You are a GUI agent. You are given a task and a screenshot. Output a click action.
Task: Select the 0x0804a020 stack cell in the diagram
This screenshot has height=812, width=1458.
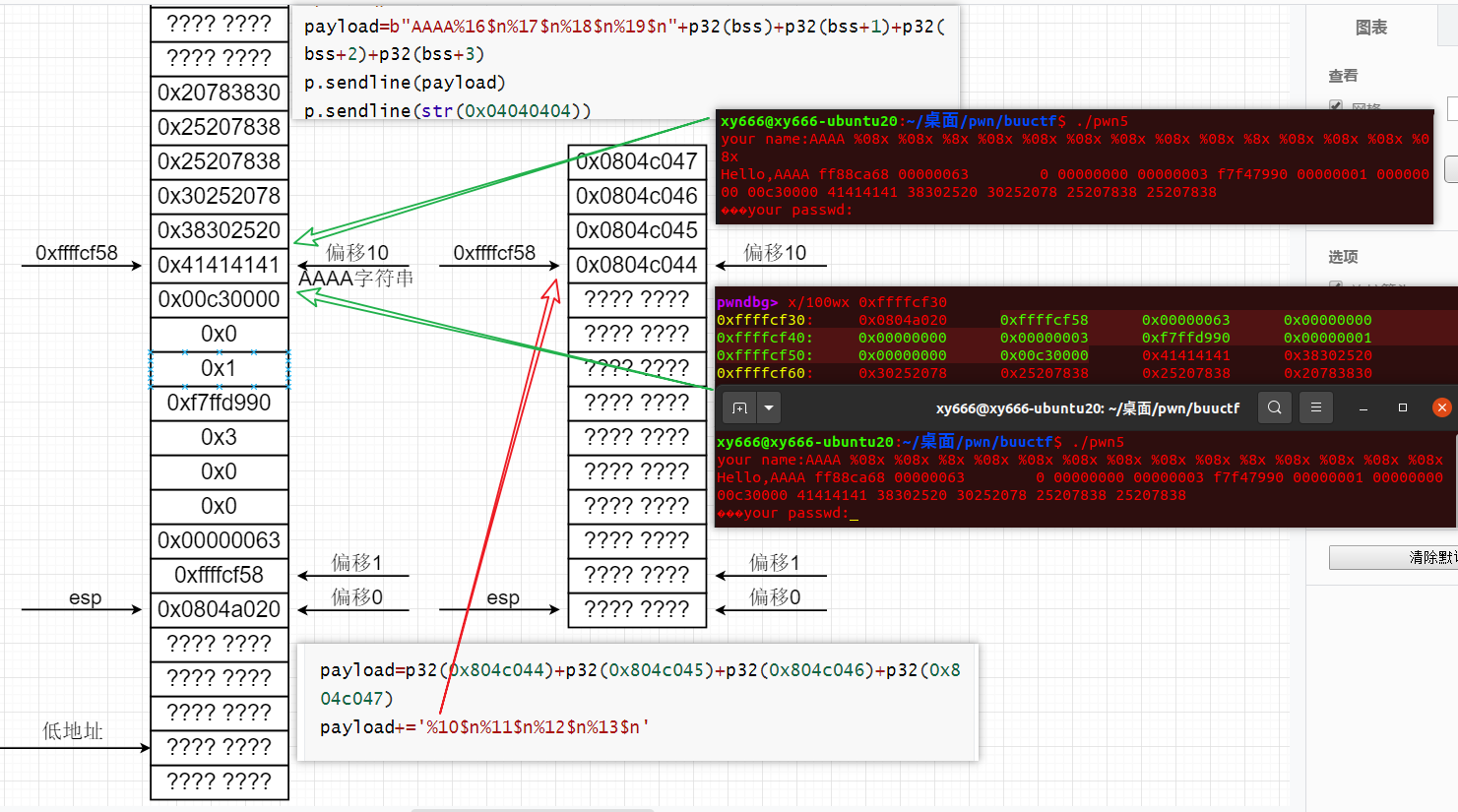[x=220, y=609]
